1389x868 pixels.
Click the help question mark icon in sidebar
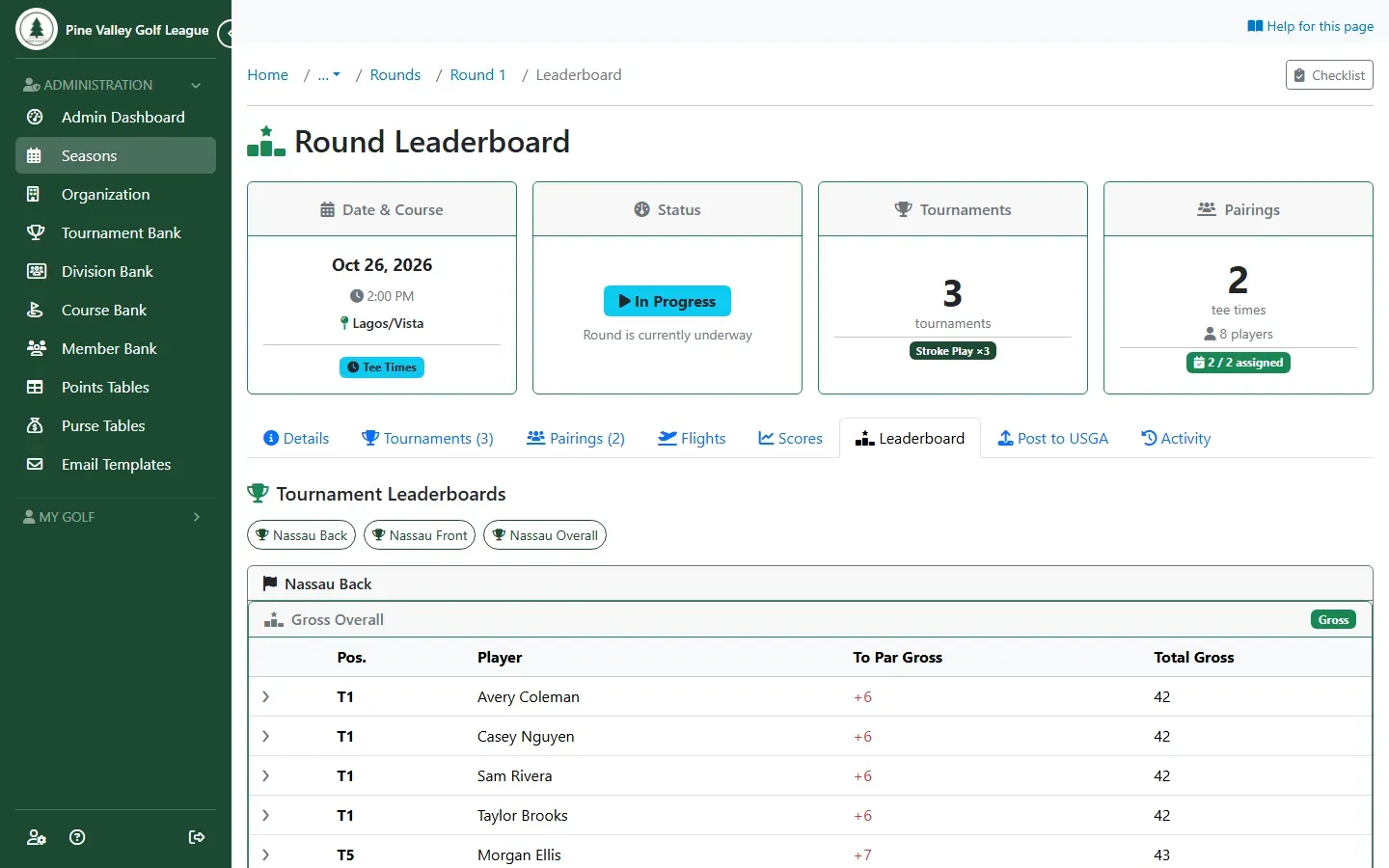point(78,837)
